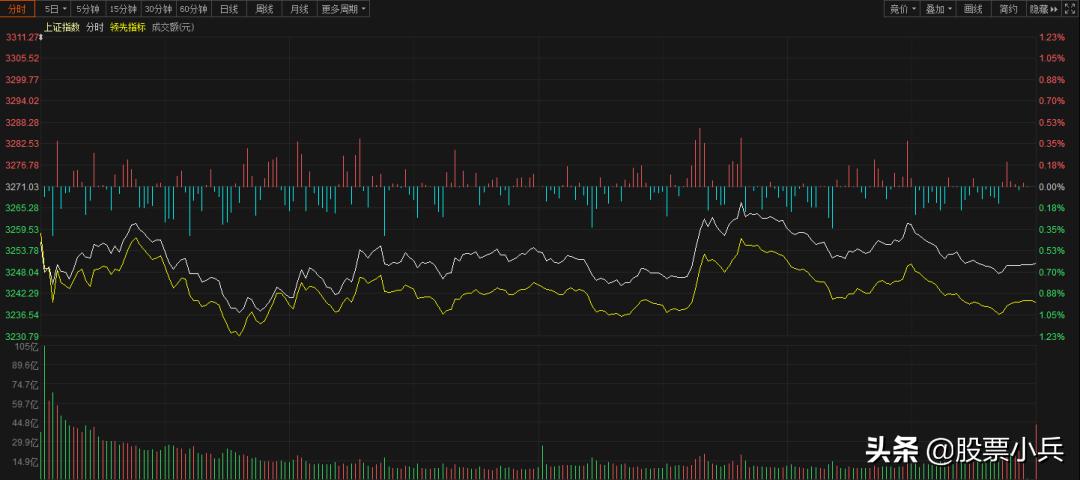Click the 画线 drawing tool button

coord(973,9)
